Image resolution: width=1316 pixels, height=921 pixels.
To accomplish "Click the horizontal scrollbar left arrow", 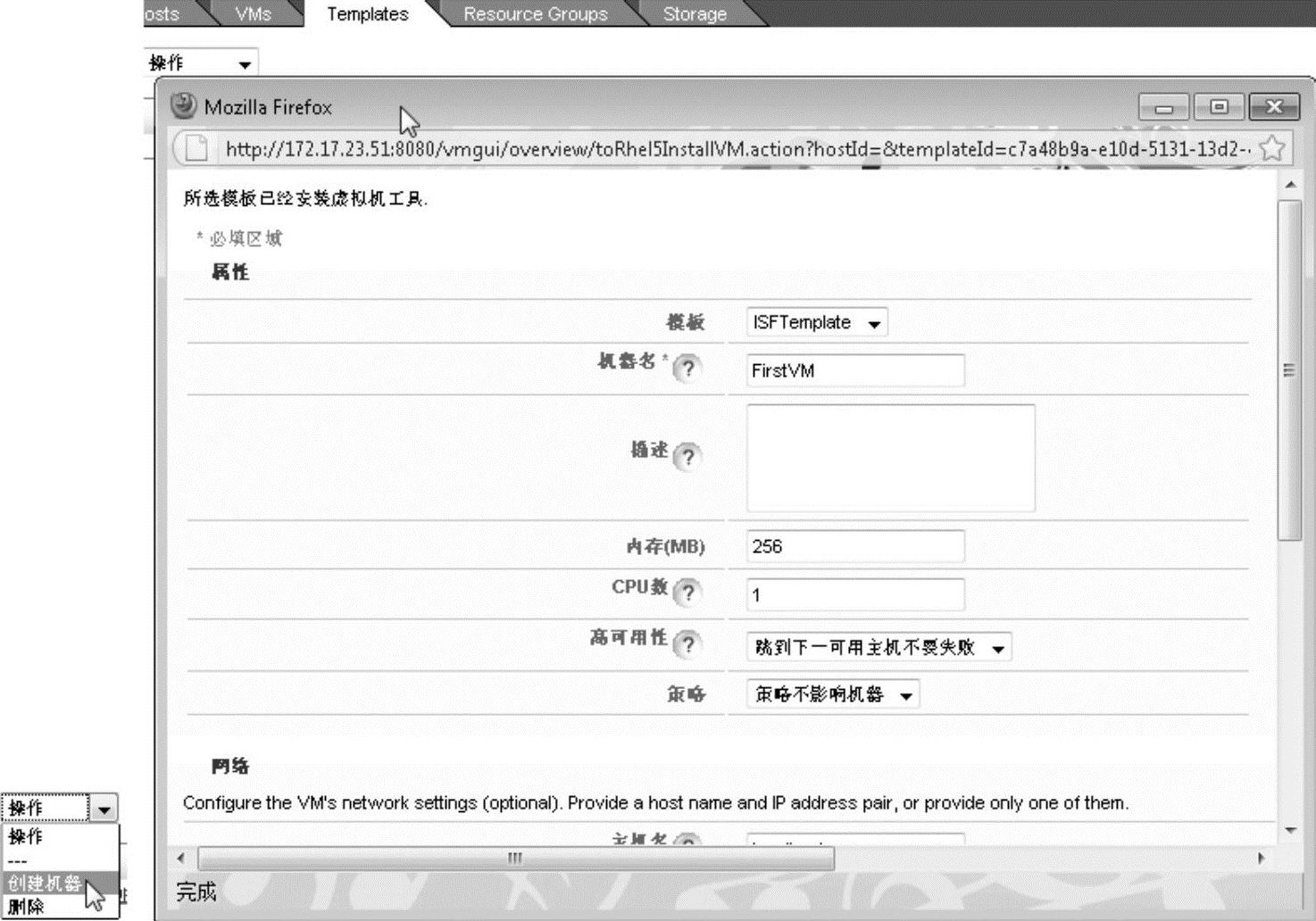I will [181, 859].
